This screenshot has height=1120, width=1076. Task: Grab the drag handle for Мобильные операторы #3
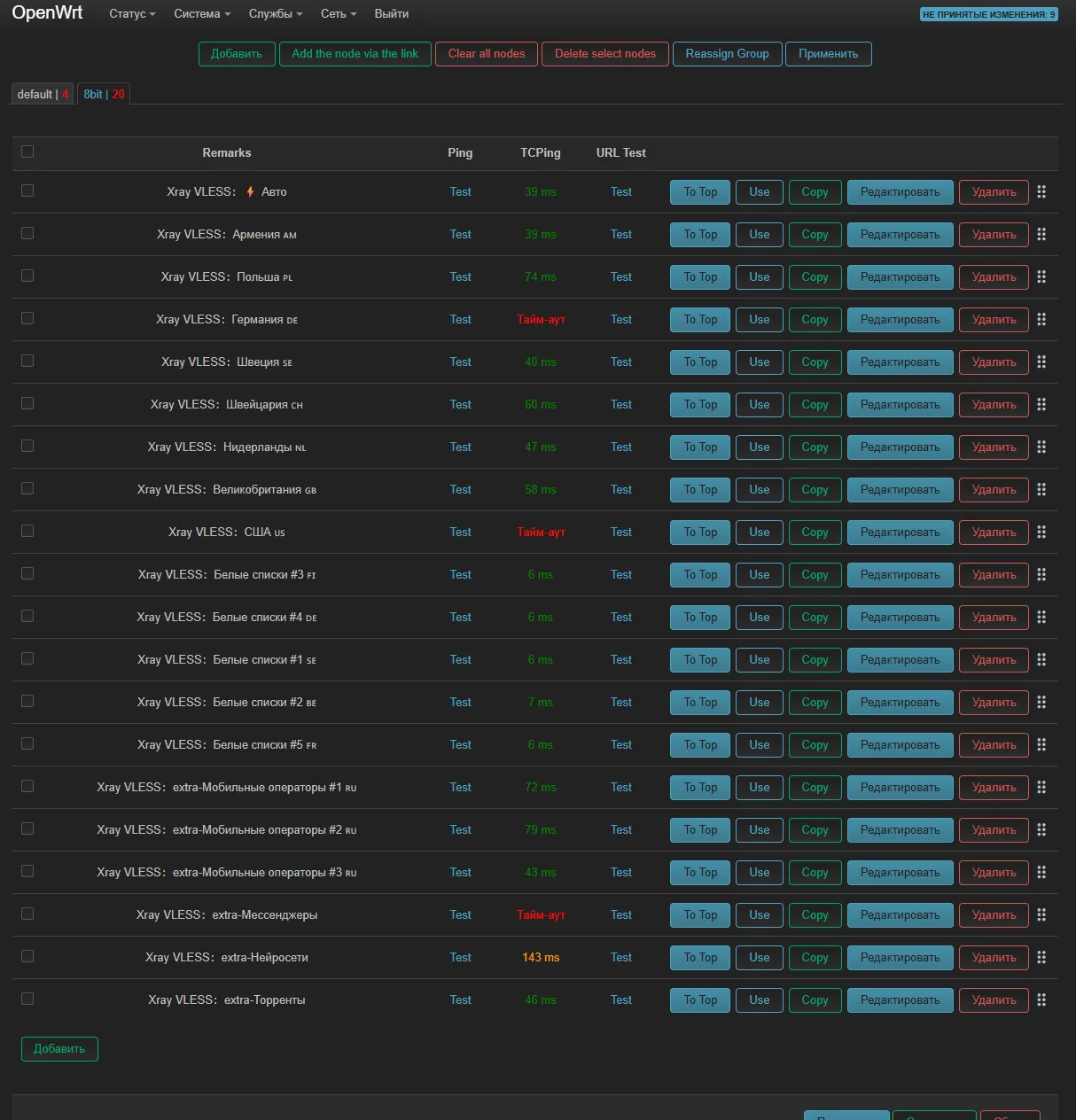point(1041,872)
